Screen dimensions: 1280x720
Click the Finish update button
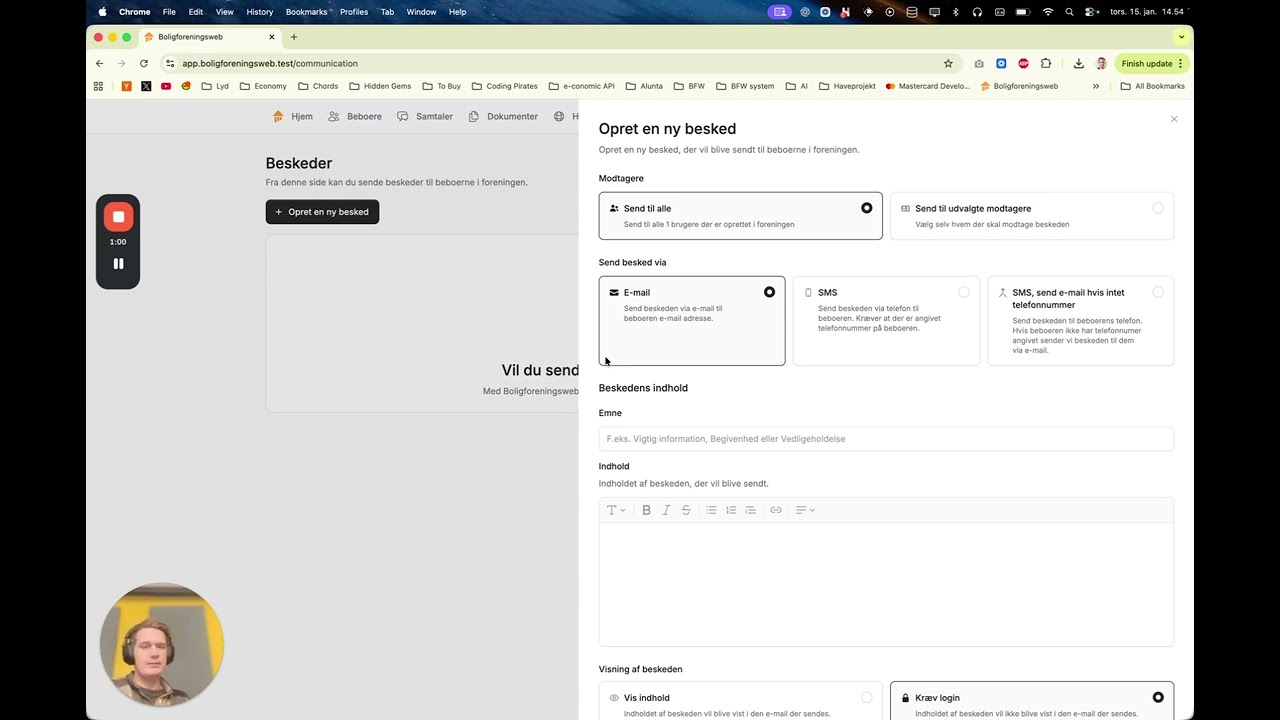1150,63
